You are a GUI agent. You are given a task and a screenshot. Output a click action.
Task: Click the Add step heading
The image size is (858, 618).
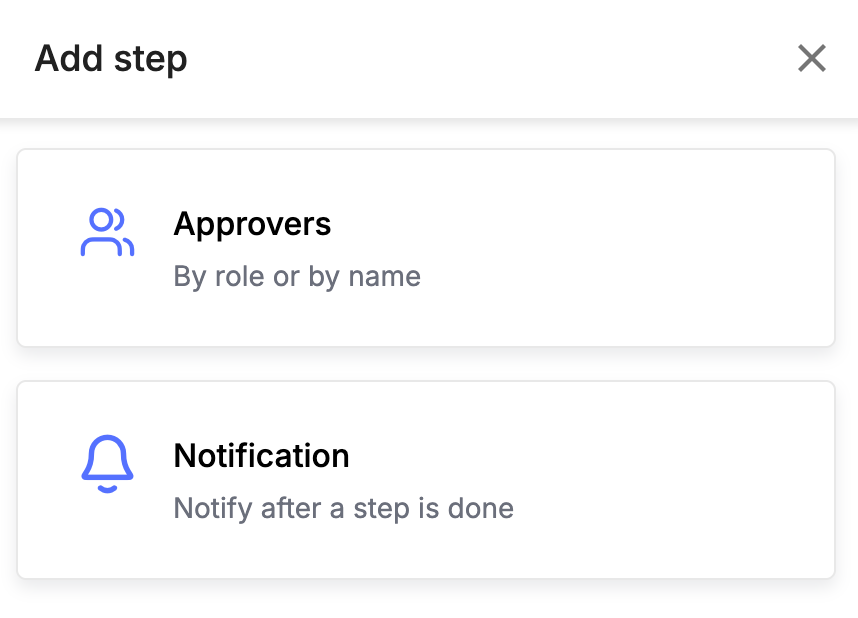click(111, 59)
